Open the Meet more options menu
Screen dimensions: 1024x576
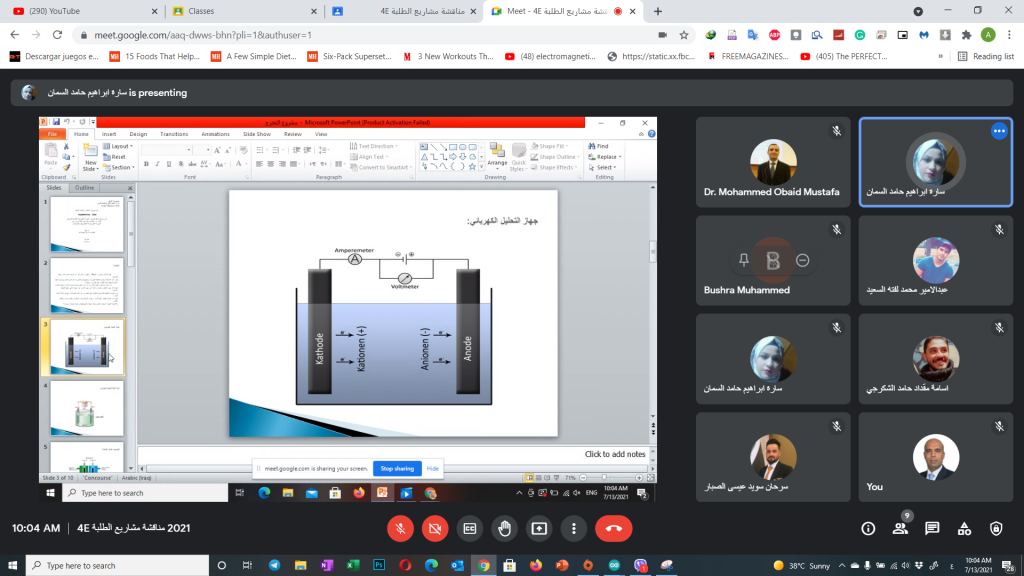tap(573, 528)
